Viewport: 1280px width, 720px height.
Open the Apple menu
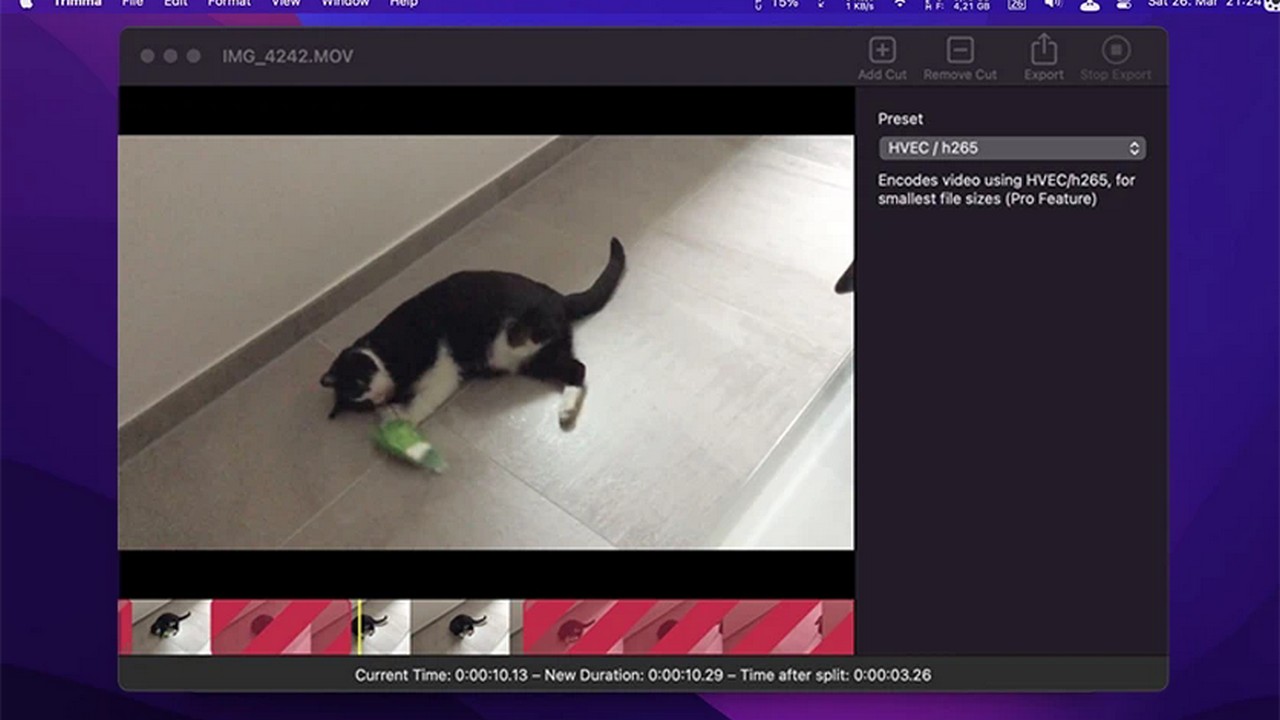26,4
